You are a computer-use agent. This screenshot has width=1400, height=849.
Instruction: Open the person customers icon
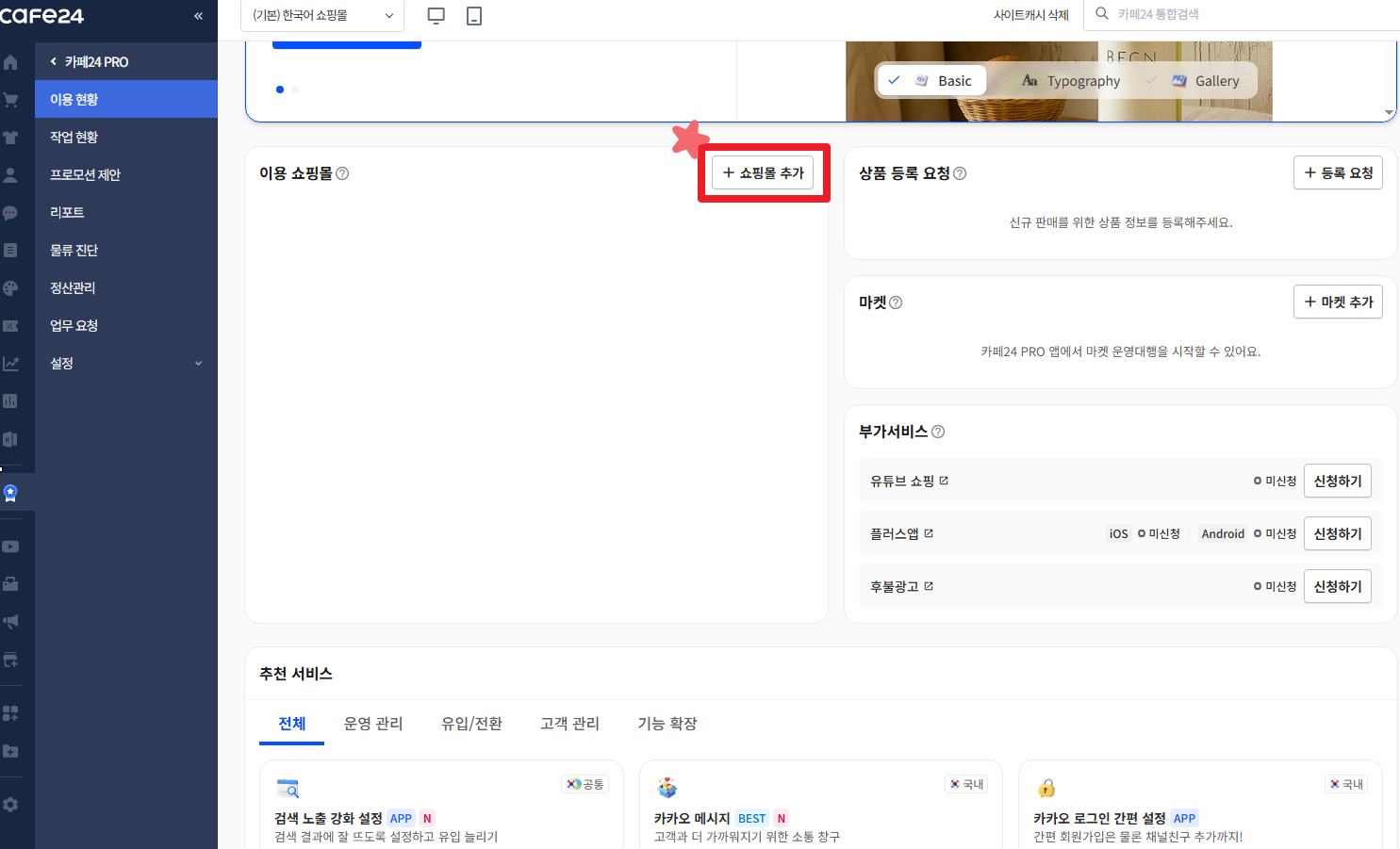pyautogui.click(x=10, y=175)
